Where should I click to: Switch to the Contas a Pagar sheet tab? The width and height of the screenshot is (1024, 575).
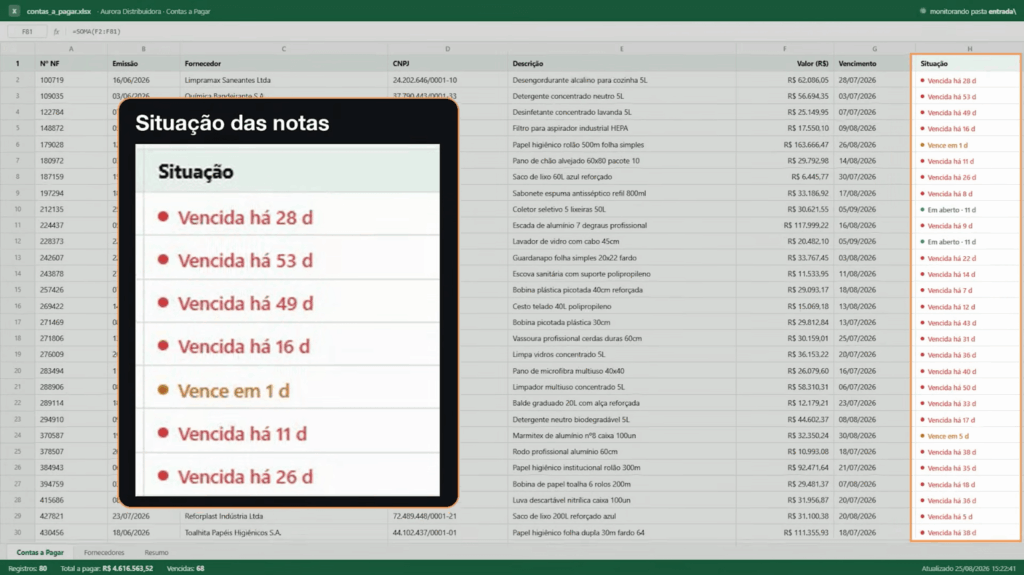(x=40, y=552)
